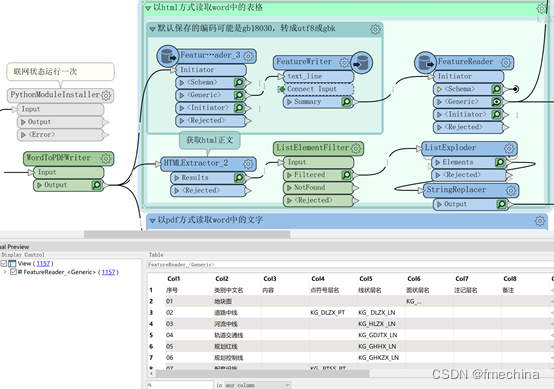Toggle the View checkbox in Display Control

click(x=4, y=264)
